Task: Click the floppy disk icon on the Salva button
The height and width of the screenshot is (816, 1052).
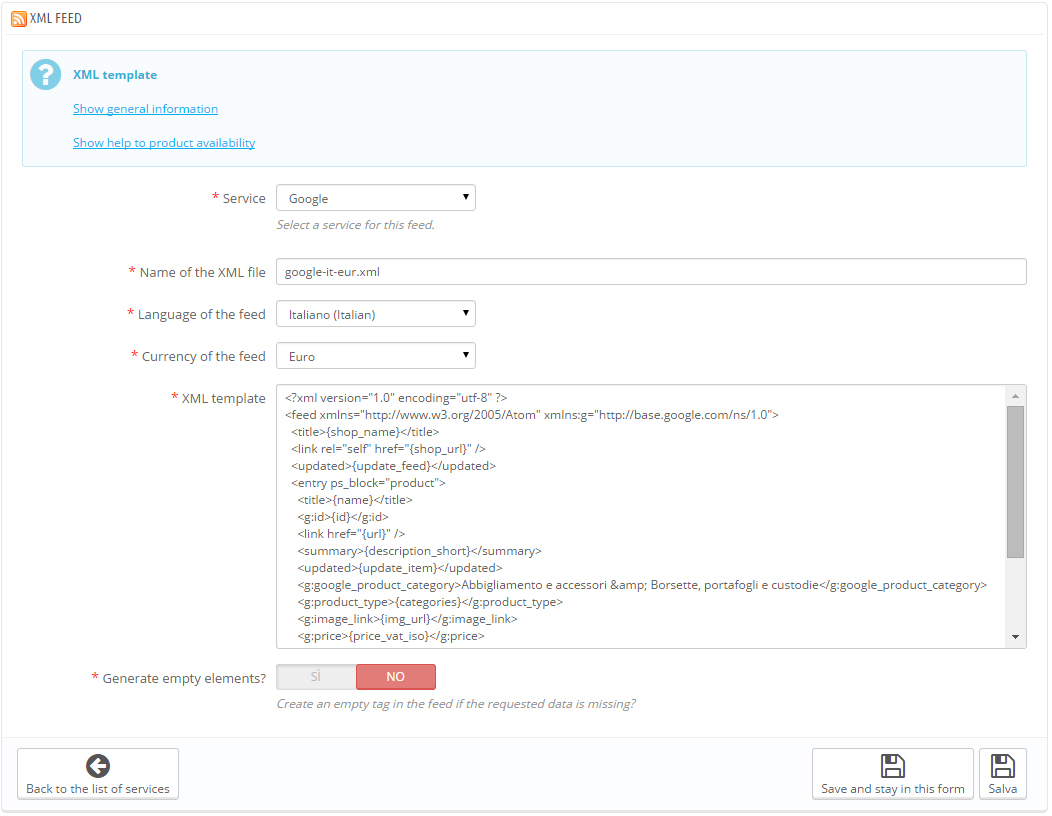Action: tap(1002, 764)
